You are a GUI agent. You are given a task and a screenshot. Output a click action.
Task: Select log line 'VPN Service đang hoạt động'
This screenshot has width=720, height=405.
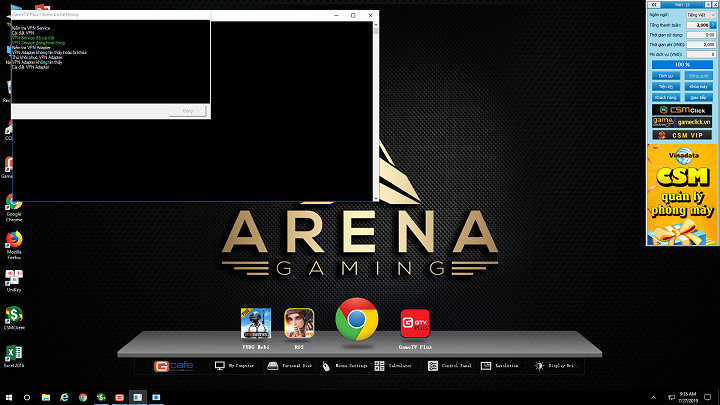[38, 43]
